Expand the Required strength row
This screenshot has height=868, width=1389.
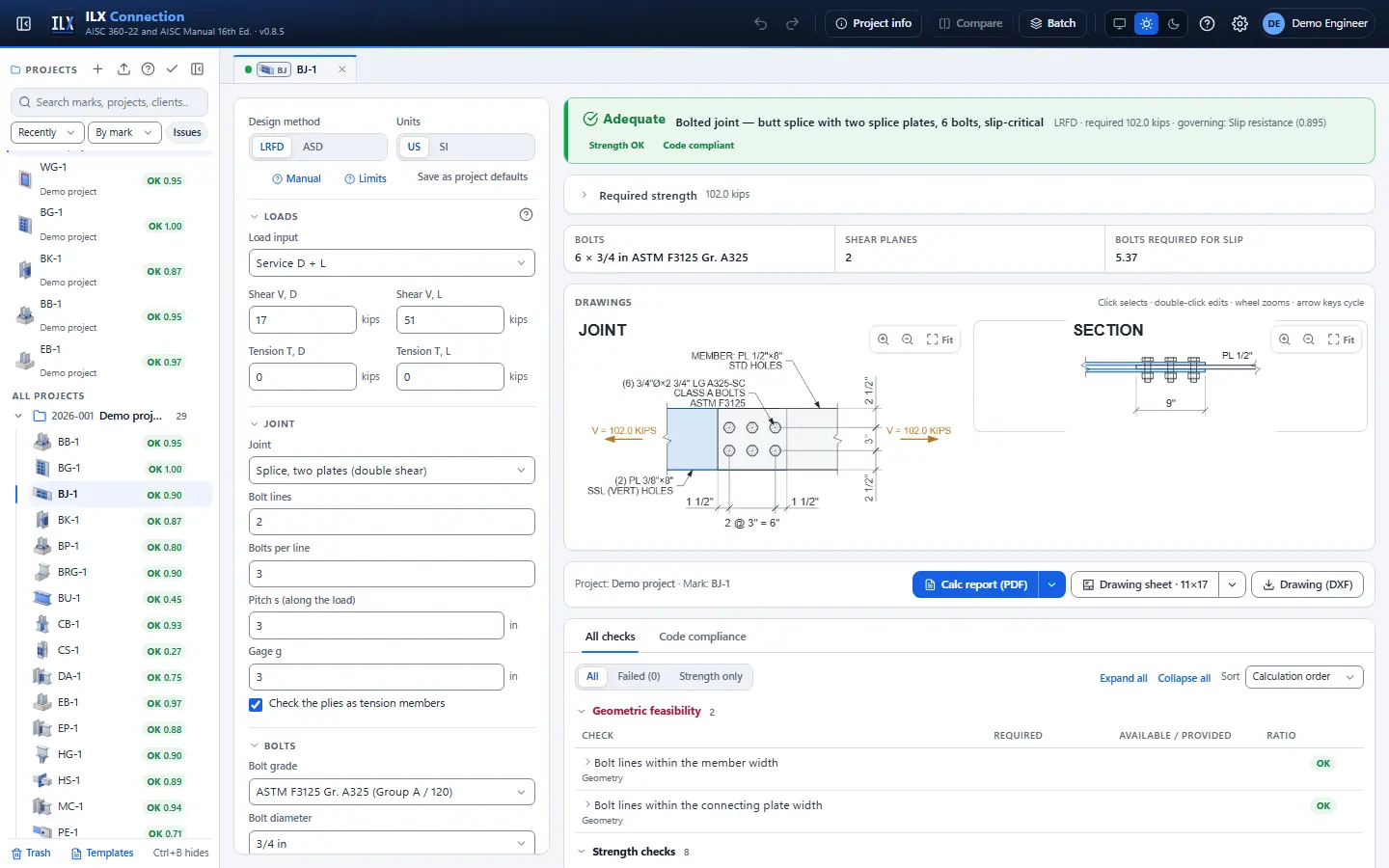(968, 195)
